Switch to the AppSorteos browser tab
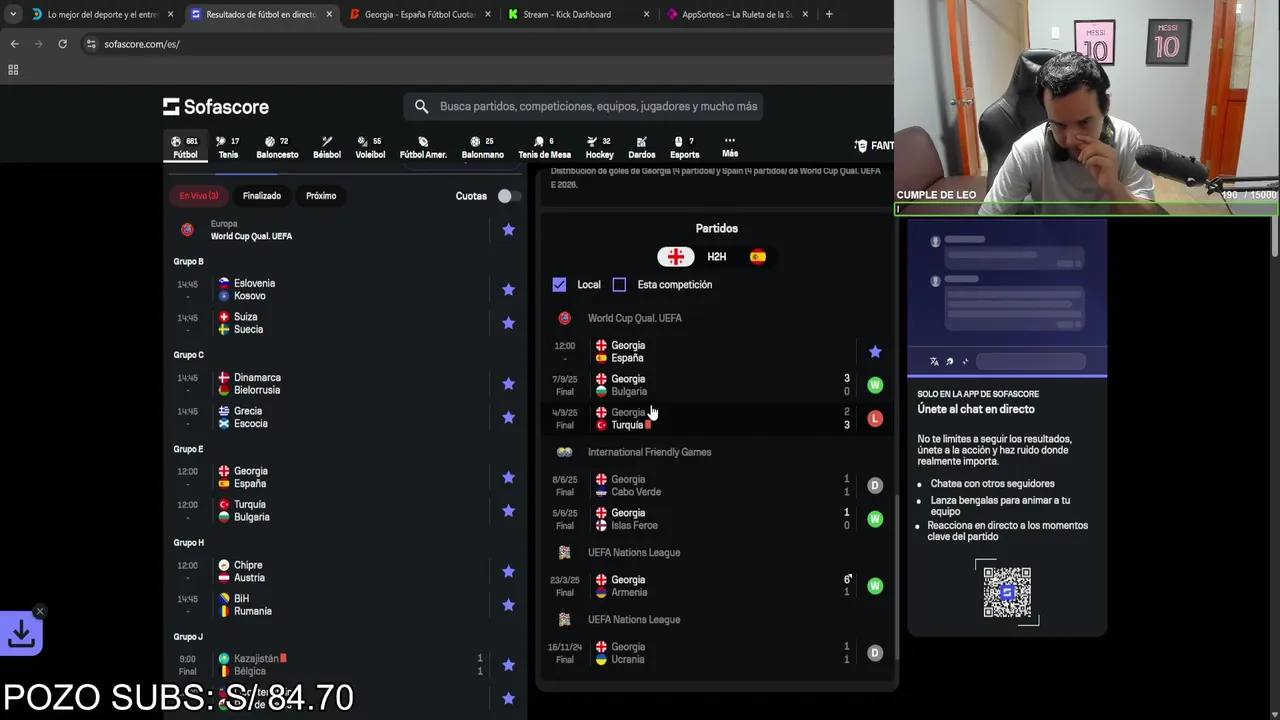The height and width of the screenshot is (720, 1280). (737, 14)
